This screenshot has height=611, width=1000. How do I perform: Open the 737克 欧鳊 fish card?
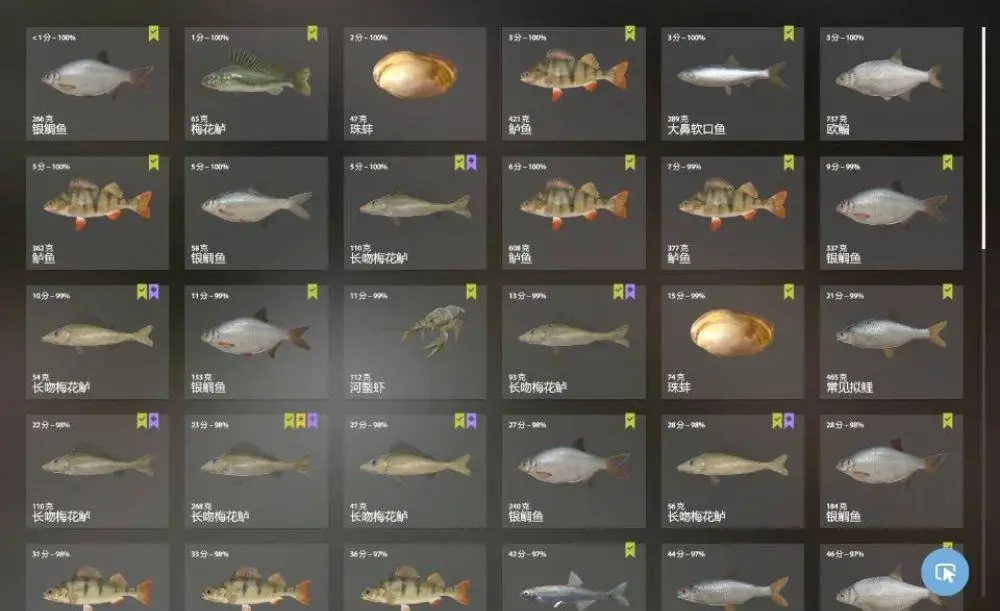[x=892, y=84]
